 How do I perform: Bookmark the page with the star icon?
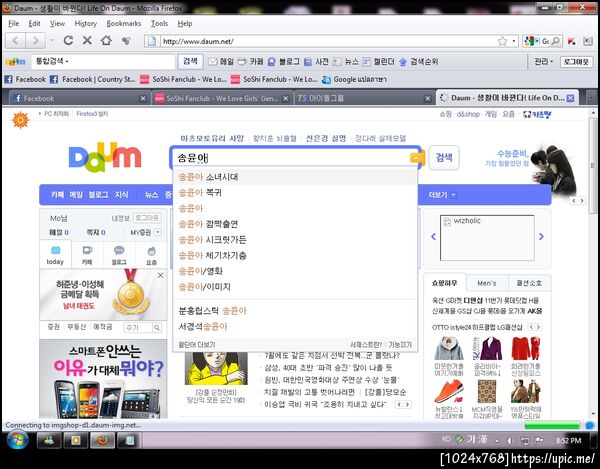click(502, 41)
